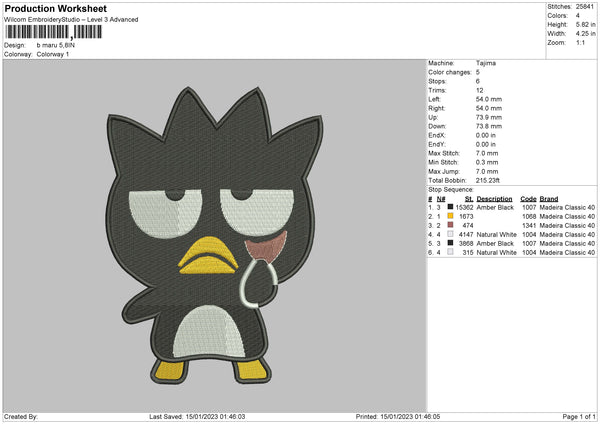Click the Colors count '4' in header

578,16
